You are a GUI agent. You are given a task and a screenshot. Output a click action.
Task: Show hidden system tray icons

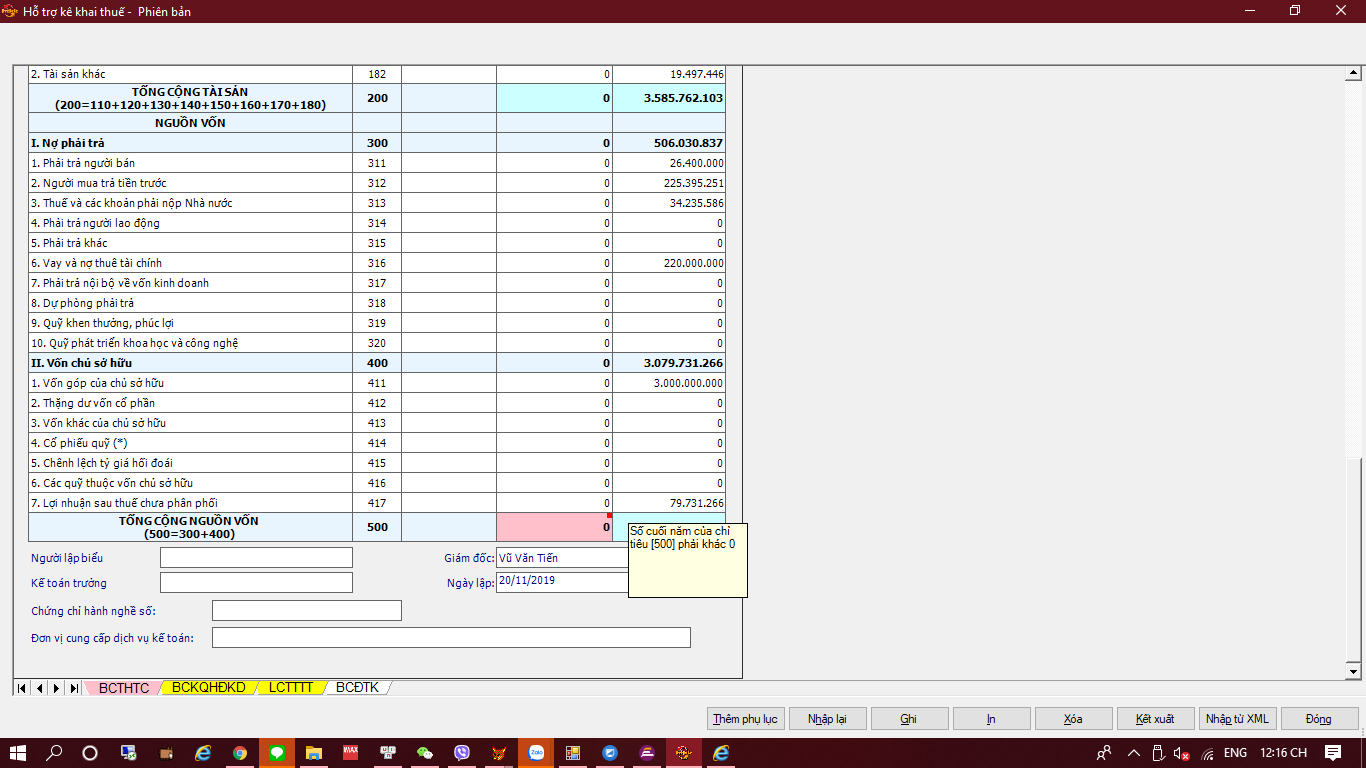pos(1133,753)
